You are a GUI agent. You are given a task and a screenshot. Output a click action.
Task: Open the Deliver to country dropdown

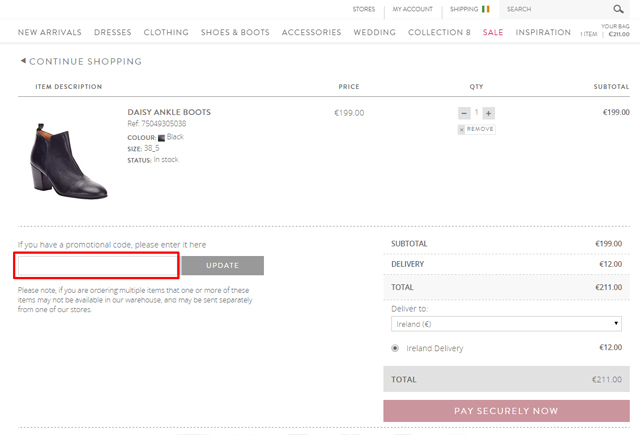tap(507, 324)
